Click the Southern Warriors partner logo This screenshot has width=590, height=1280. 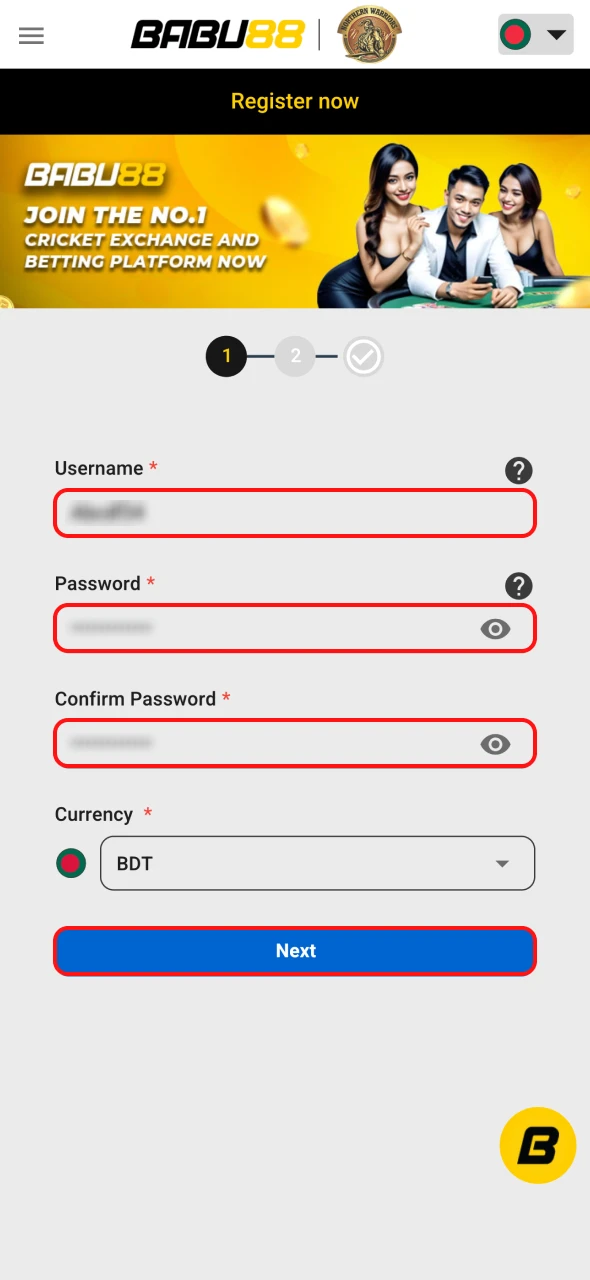(367, 34)
